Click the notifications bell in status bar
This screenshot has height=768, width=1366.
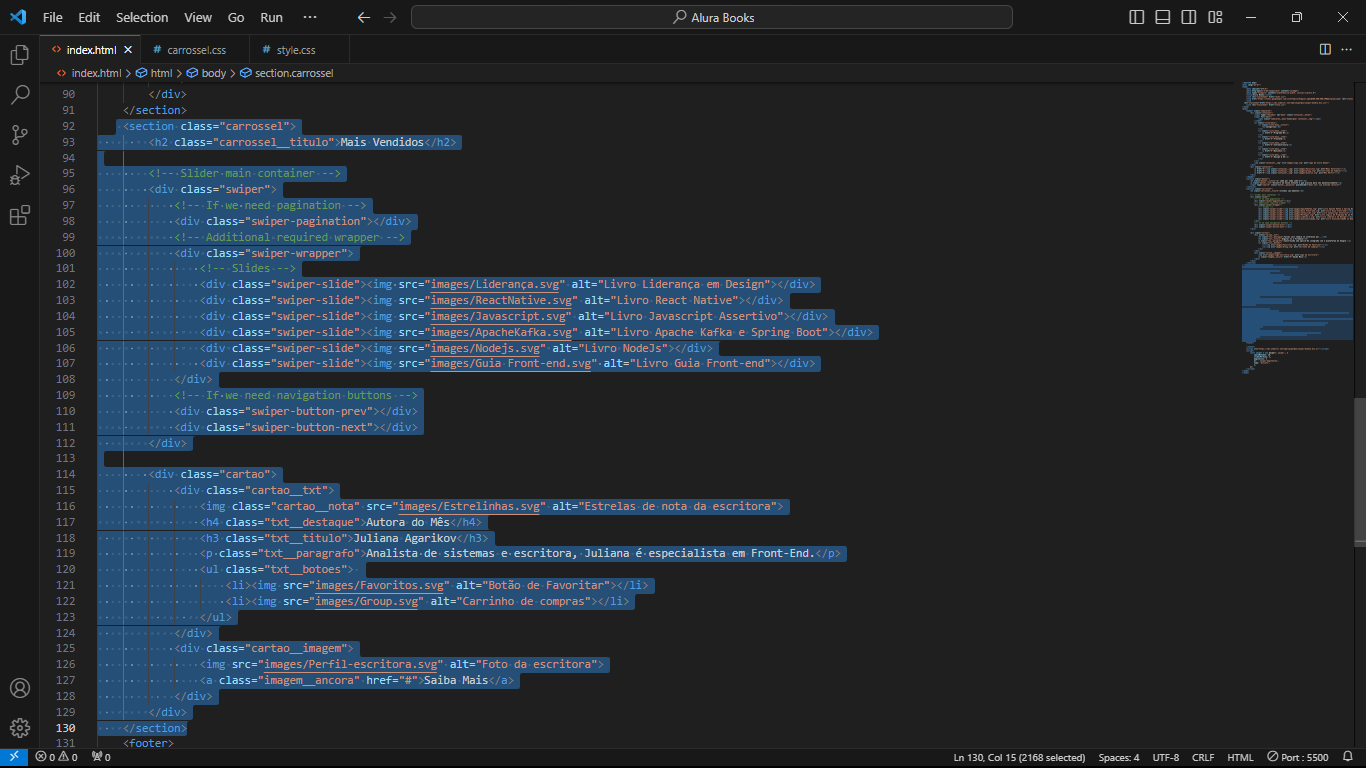(x=1348, y=758)
